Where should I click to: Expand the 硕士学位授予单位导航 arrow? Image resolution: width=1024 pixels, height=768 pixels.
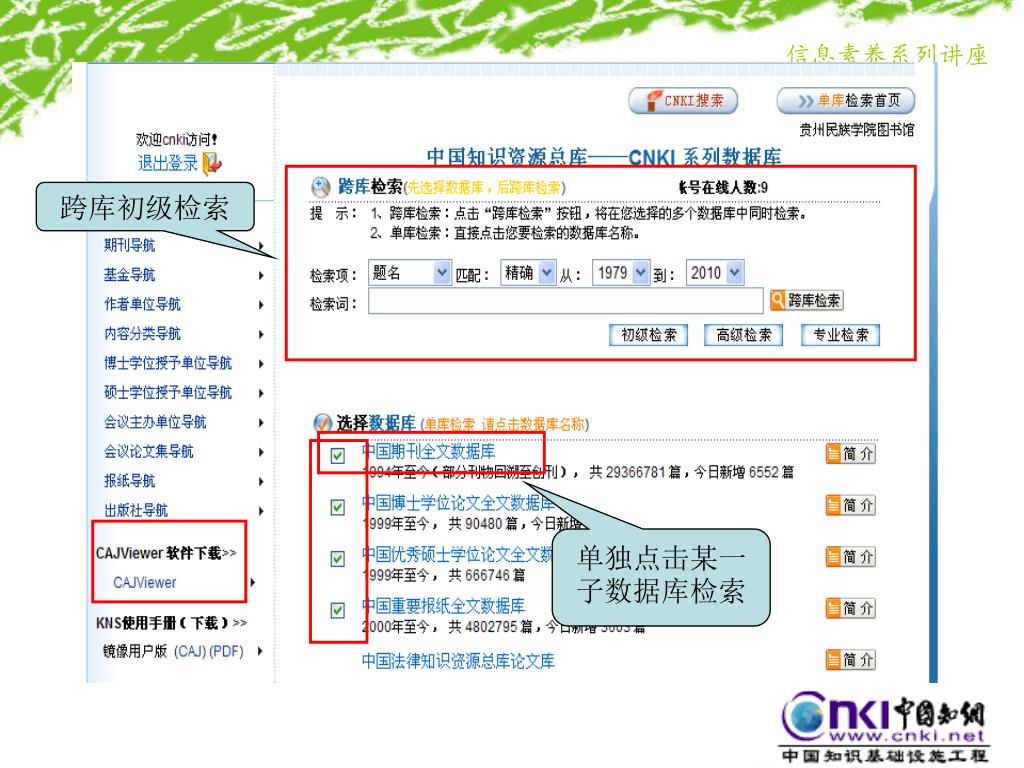click(261, 393)
